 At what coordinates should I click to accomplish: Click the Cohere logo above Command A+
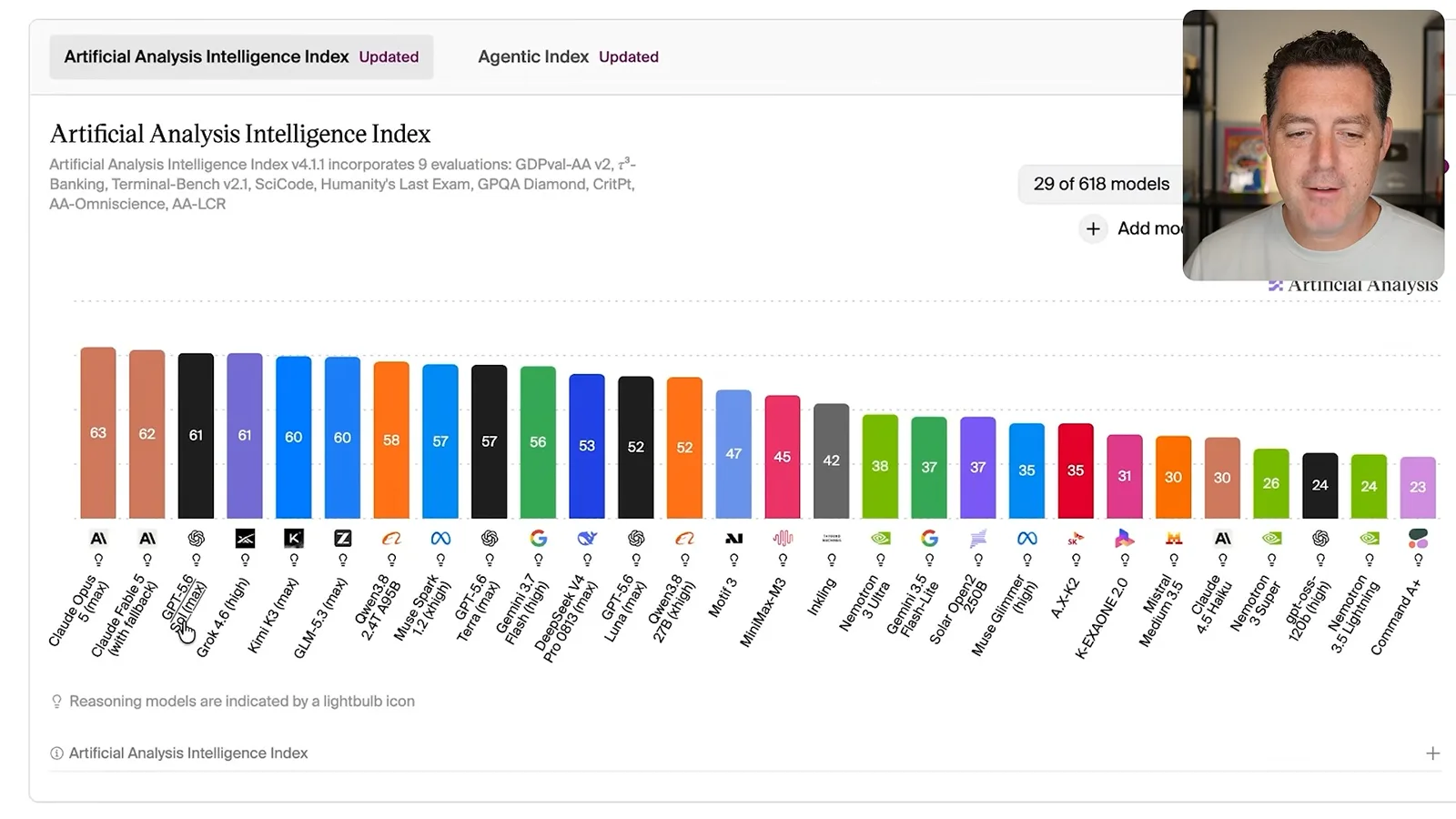(x=1418, y=539)
